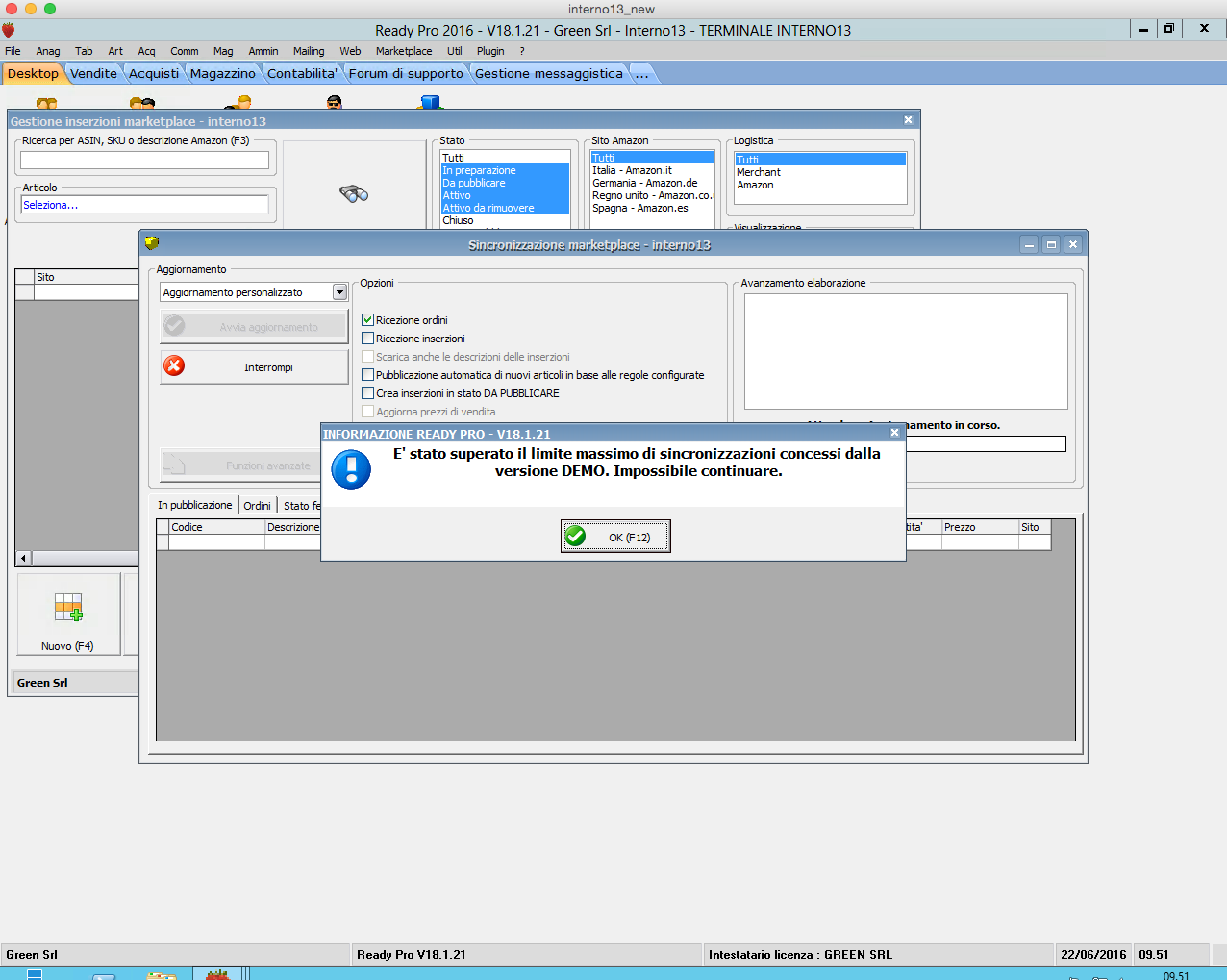The image size is (1227, 980).
Task: Open the Aggiornamento personalizzato dropdown
Action: pyautogui.click(x=339, y=292)
